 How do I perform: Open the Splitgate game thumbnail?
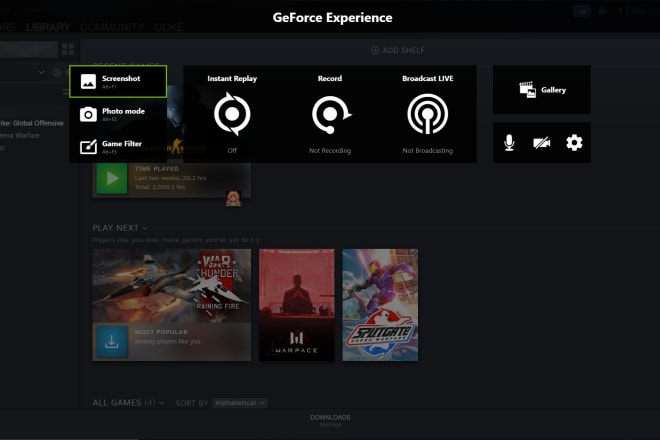380,305
